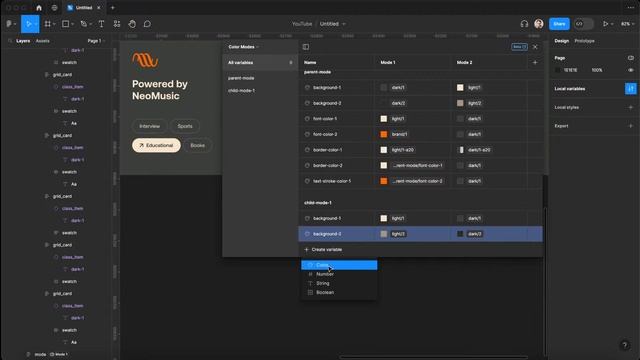Choose String variable type
Screen dimensions: 640x360
click(x=339, y=283)
